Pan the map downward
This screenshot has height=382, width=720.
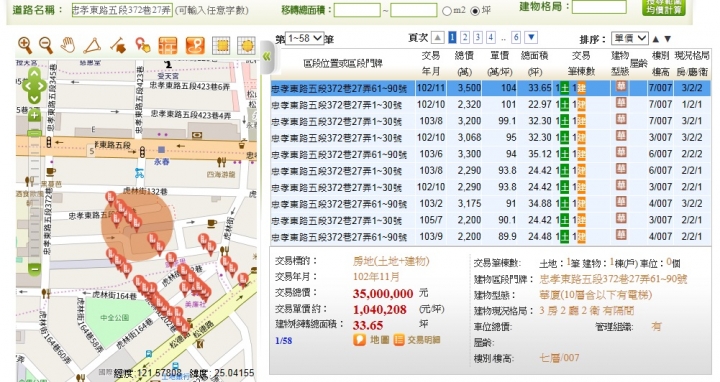coord(35,98)
